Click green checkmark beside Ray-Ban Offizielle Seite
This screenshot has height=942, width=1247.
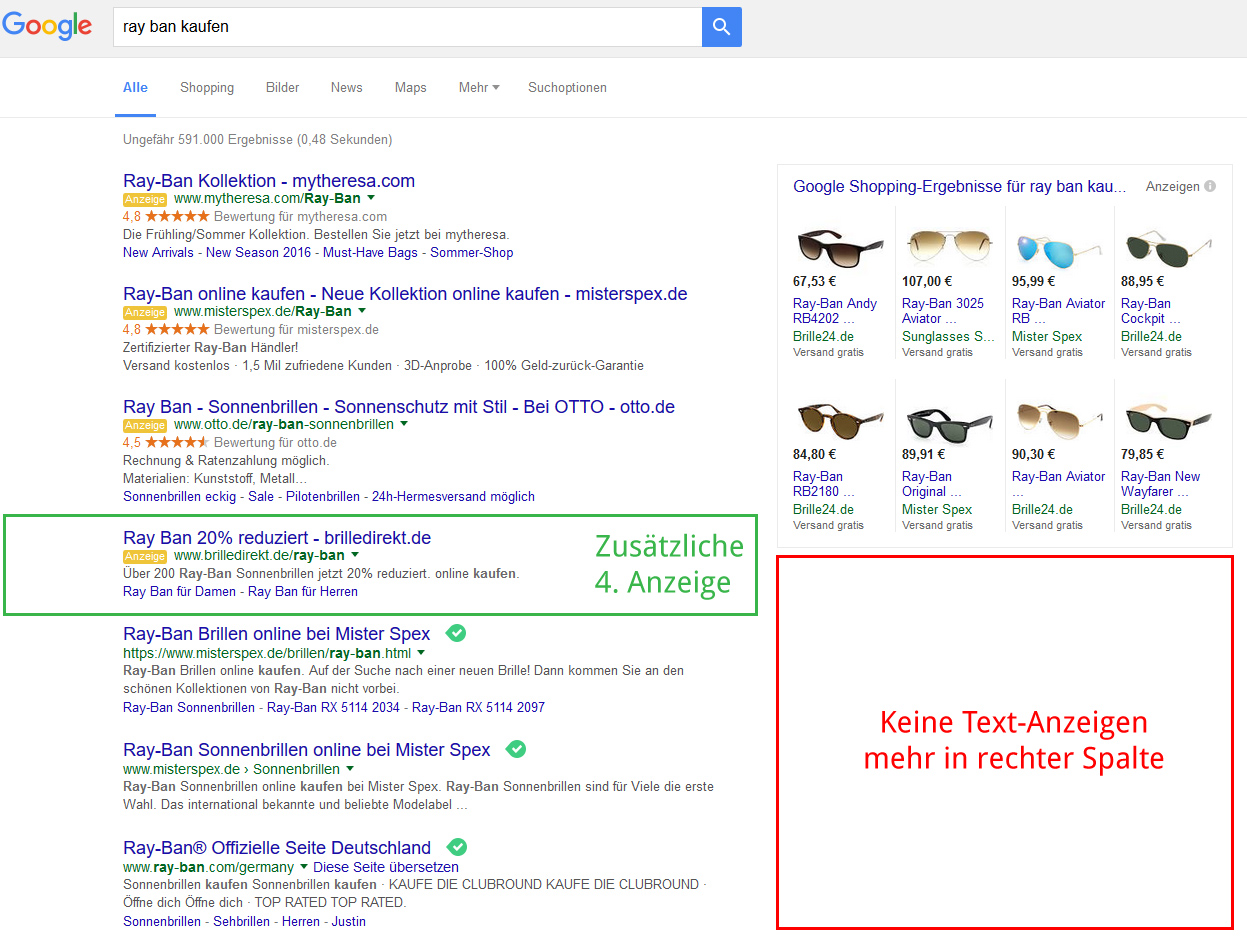[x=457, y=847]
